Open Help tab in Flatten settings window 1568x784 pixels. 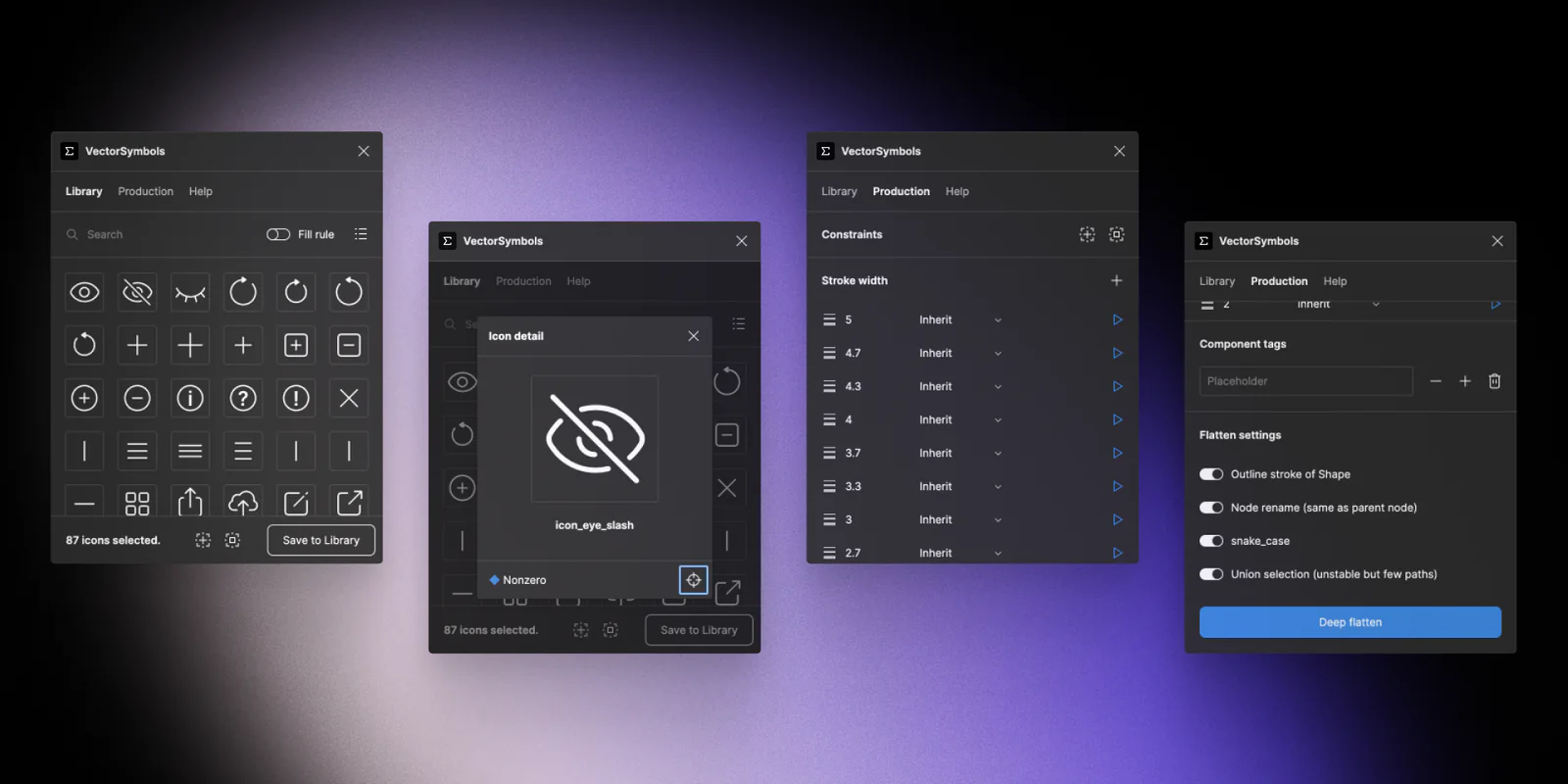(x=1335, y=281)
